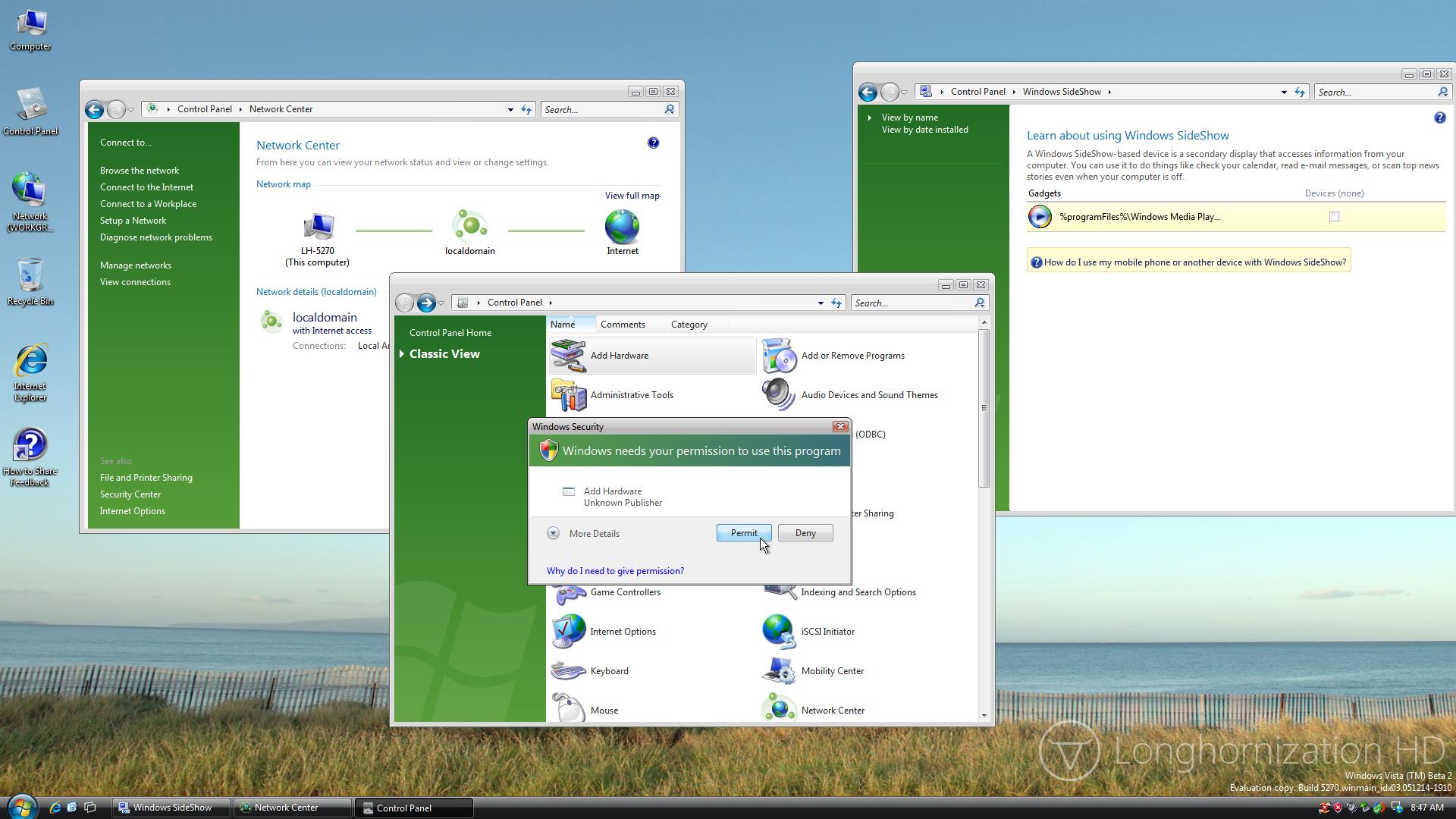Sort by the Category column header

click(x=689, y=325)
